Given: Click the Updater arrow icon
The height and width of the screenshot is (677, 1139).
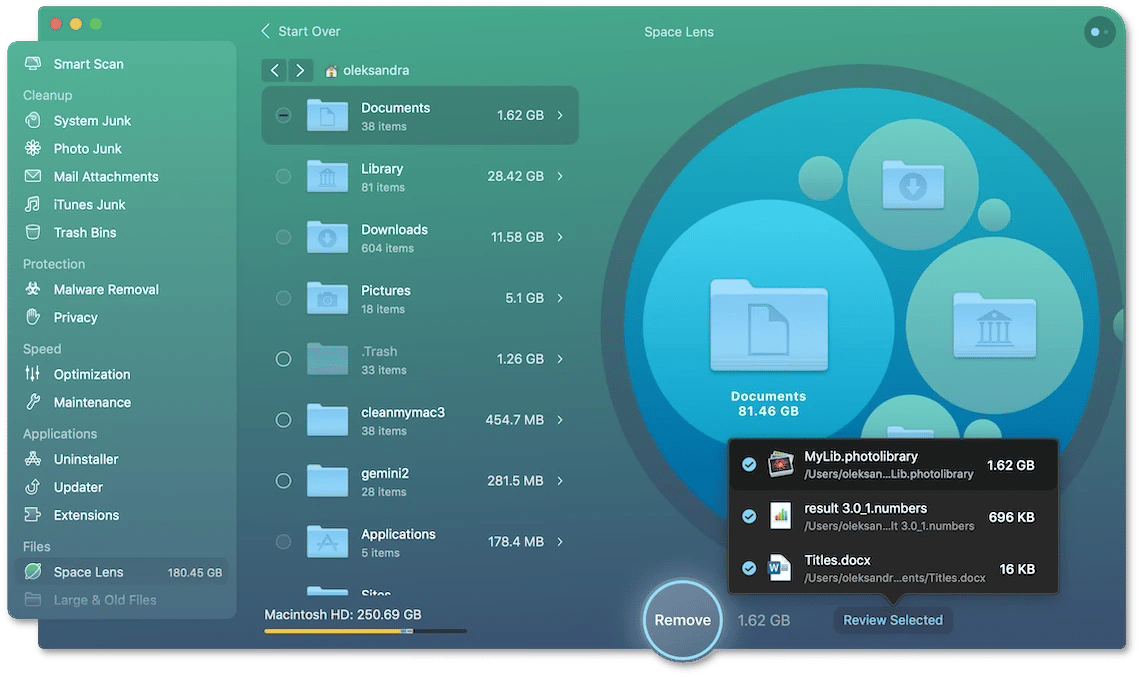Looking at the screenshot, I should point(33,487).
